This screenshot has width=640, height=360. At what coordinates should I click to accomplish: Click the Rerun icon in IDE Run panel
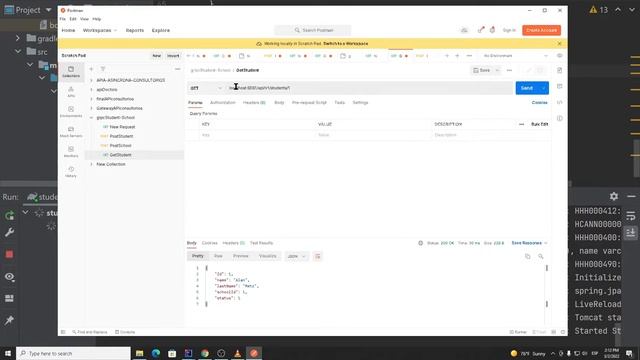[x=9, y=215]
